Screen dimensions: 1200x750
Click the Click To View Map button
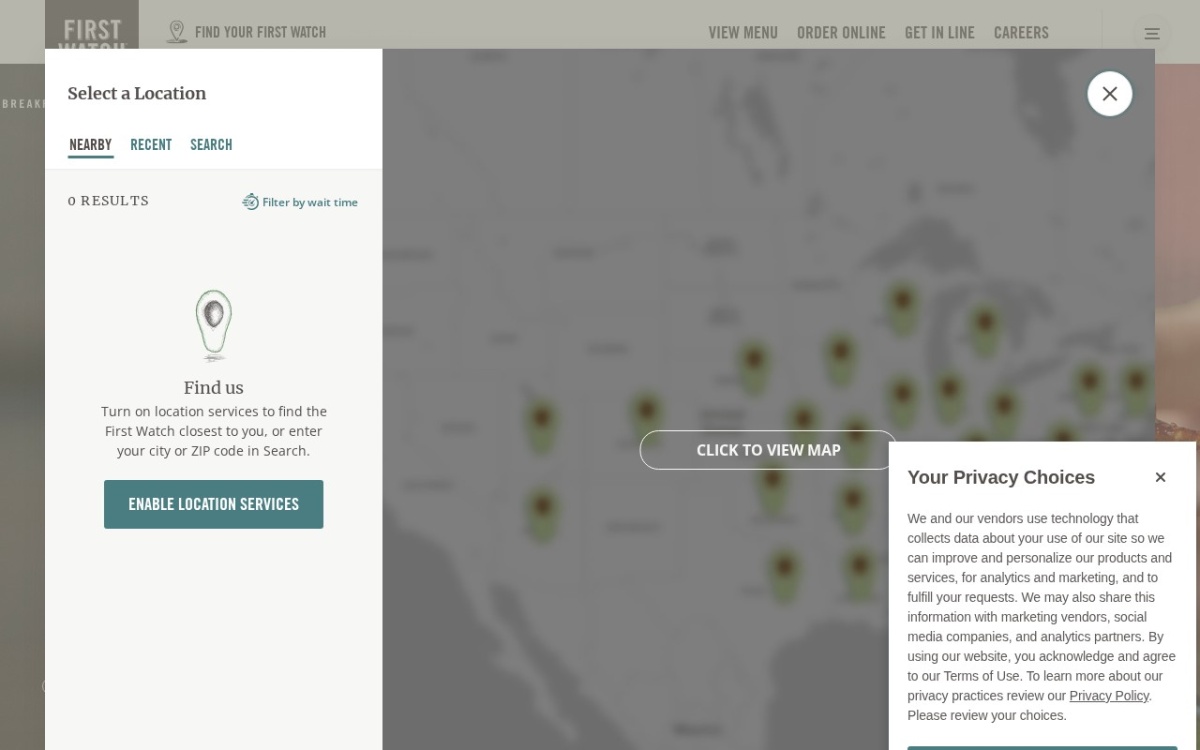click(768, 450)
